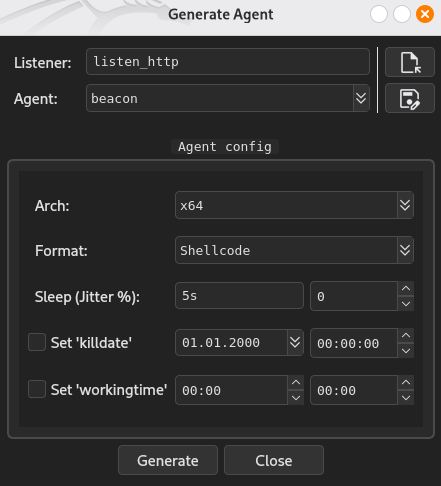The width and height of the screenshot is (441, 486).
Task: Increase the Jitter percent value
Action: [x=406, y=289]
